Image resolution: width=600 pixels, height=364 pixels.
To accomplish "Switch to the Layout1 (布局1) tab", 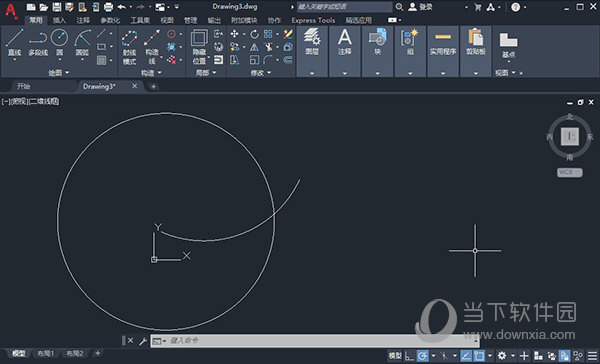I will click(46, 353).
